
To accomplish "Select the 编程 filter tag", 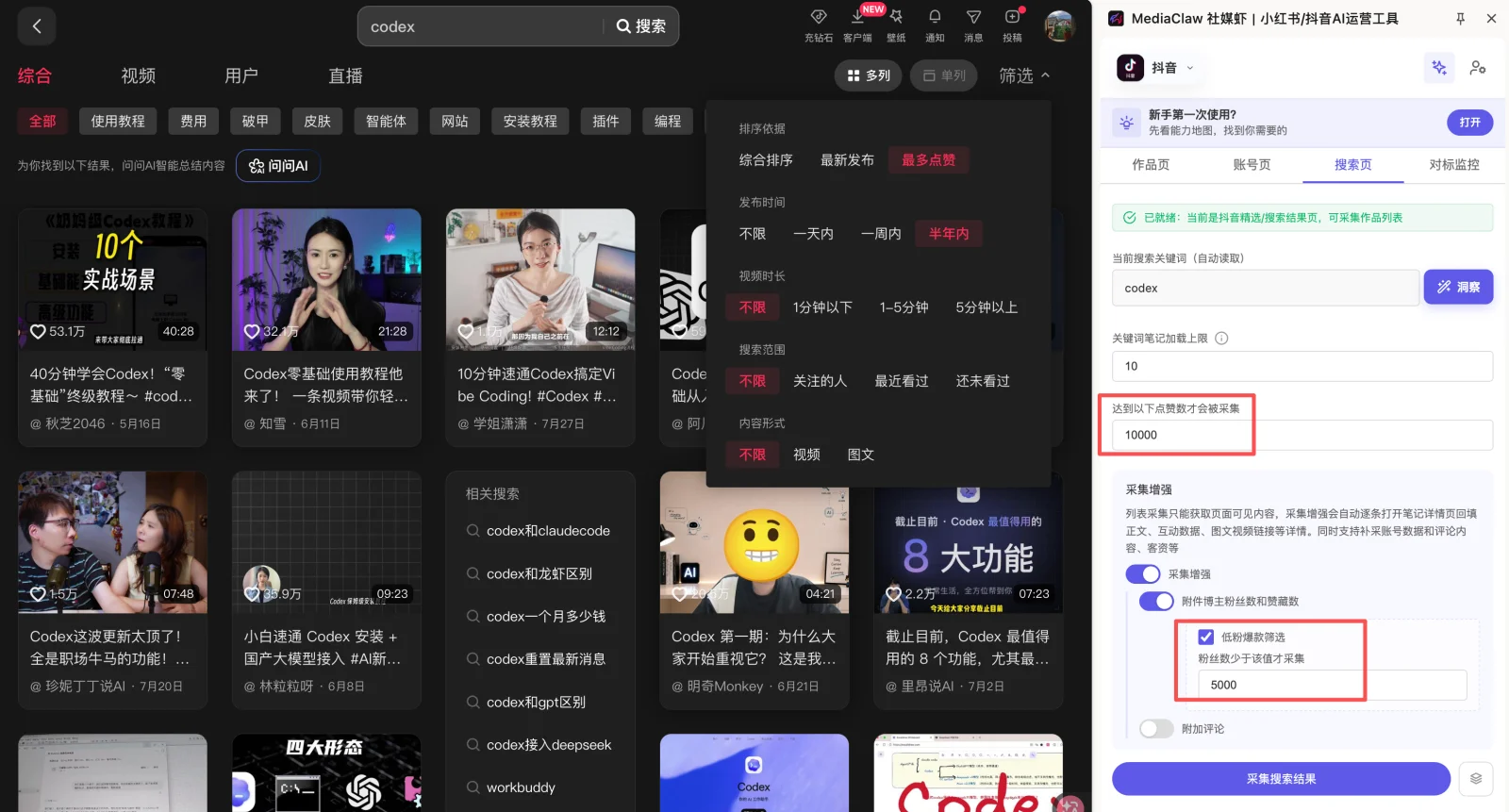I will point(668,121).
